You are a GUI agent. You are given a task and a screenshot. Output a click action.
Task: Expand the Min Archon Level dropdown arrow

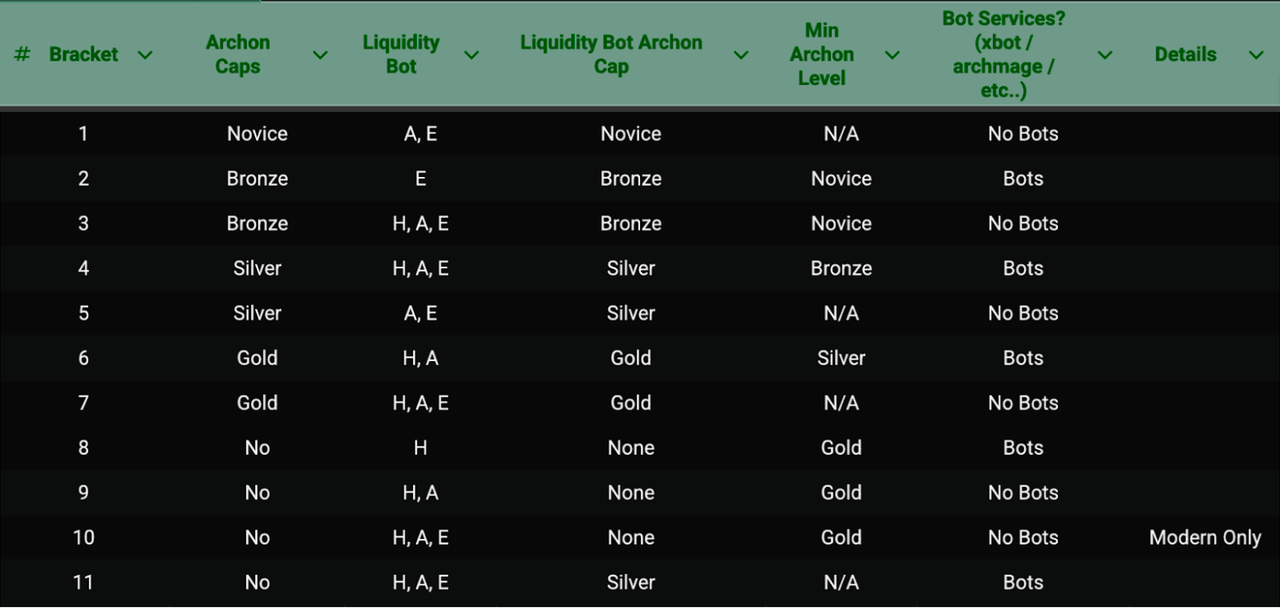pyautogui.click(x=892, y=55)
